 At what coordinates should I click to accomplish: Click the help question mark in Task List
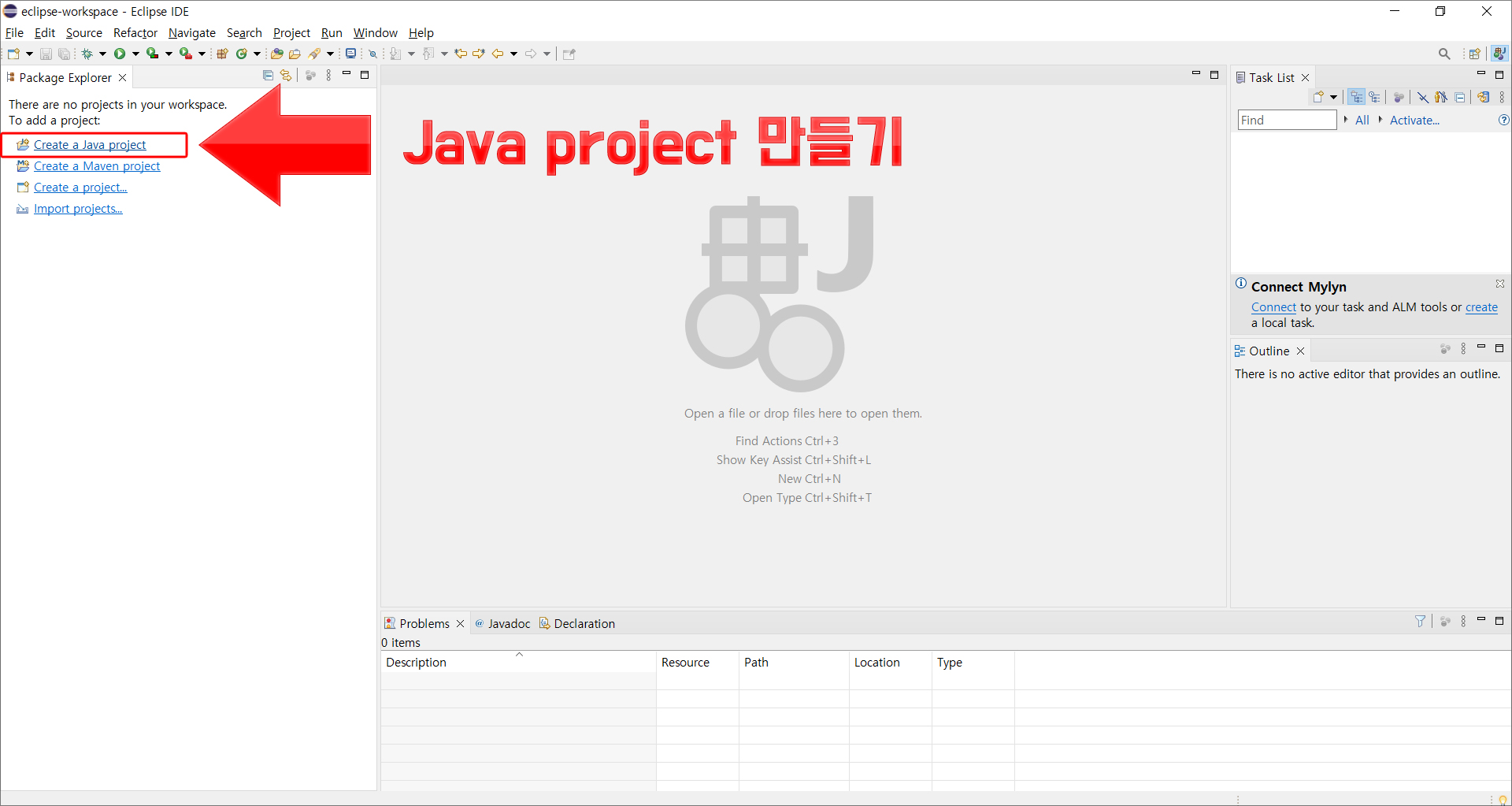tap(1503, 120)
